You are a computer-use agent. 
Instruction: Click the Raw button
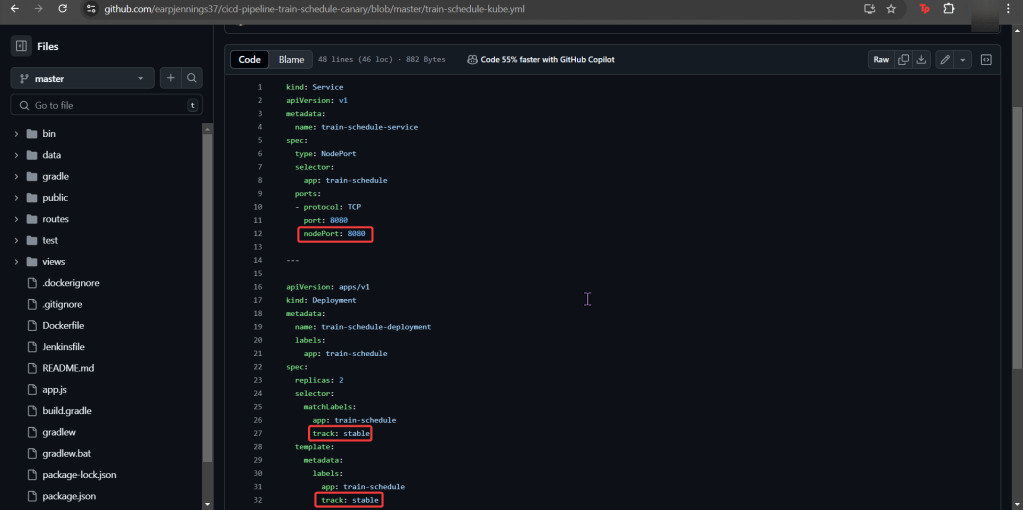click(x=881, y=60)
